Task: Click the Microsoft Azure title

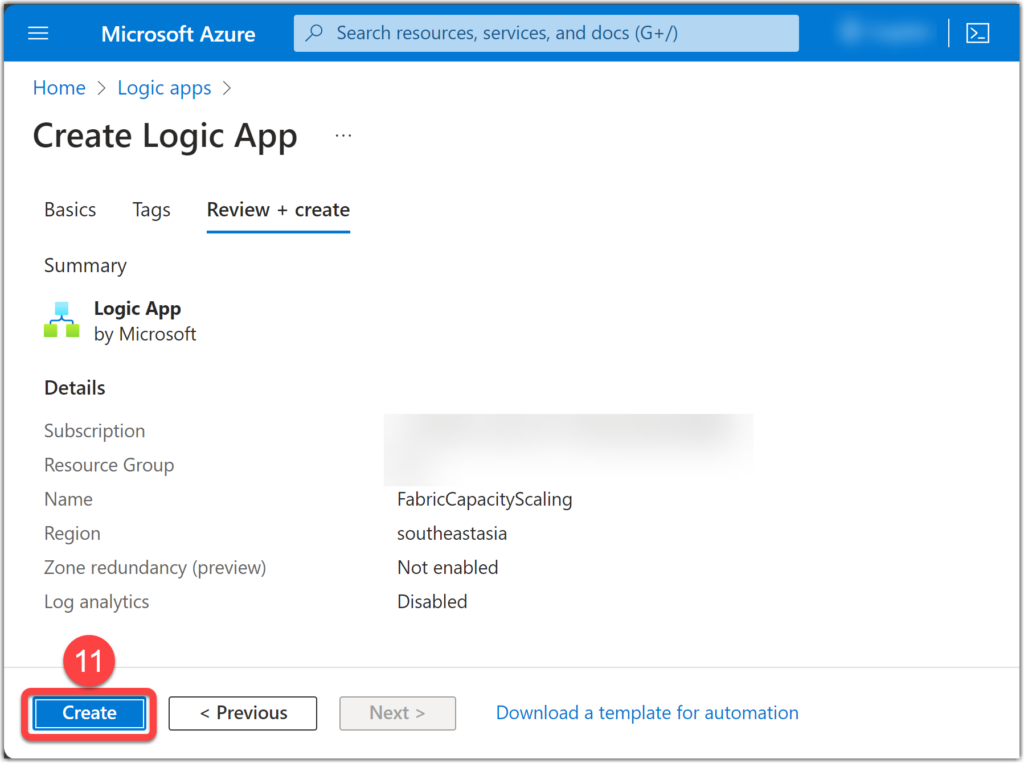Action: 178,33
